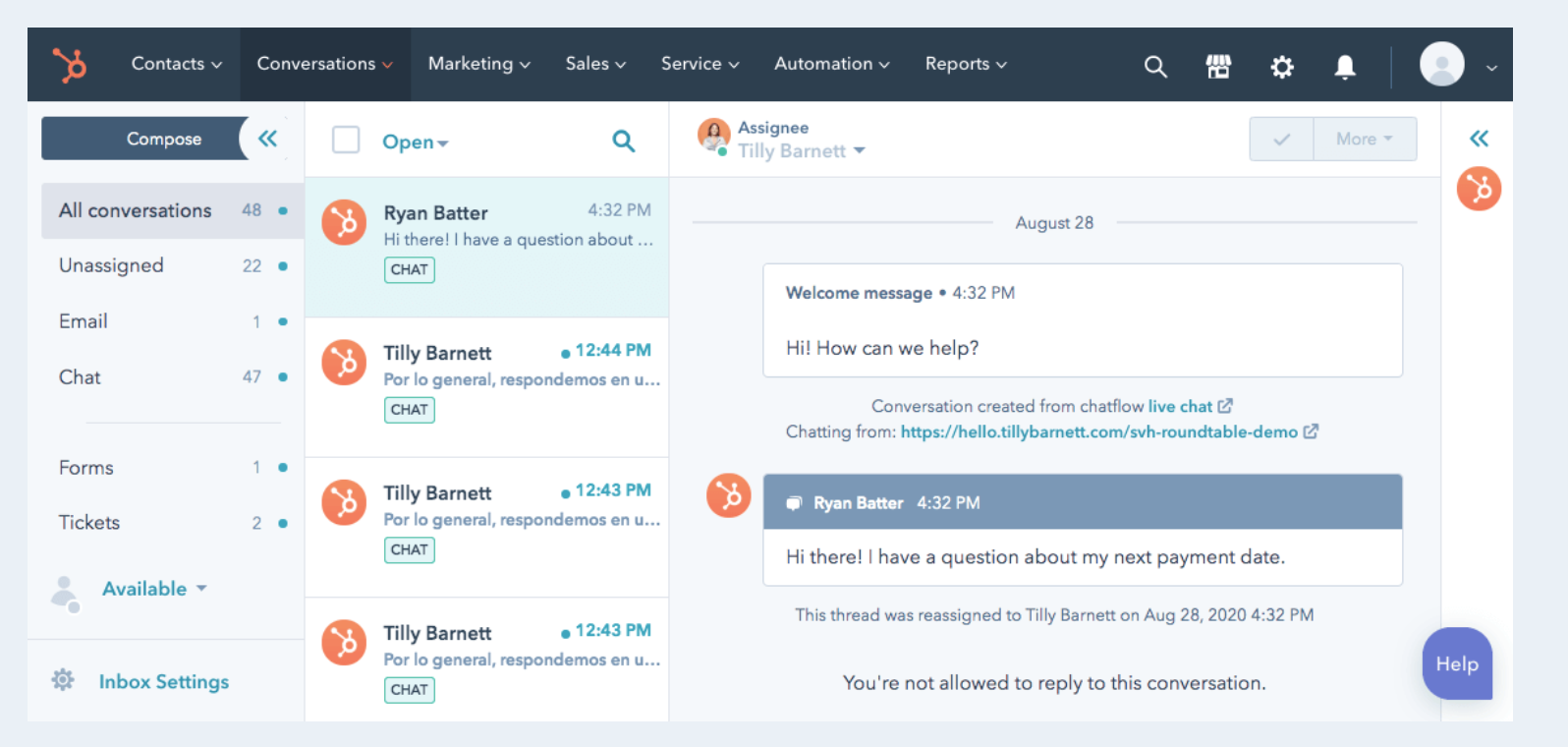The width and height of the screenshot is (1568, 747).
Task: Toggle the Available status
Action: click(x=154, y=589)
